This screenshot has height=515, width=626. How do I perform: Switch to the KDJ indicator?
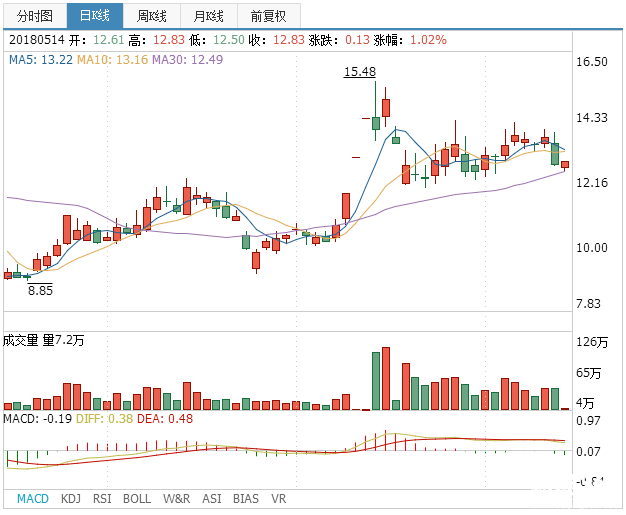tap(71, 499)
